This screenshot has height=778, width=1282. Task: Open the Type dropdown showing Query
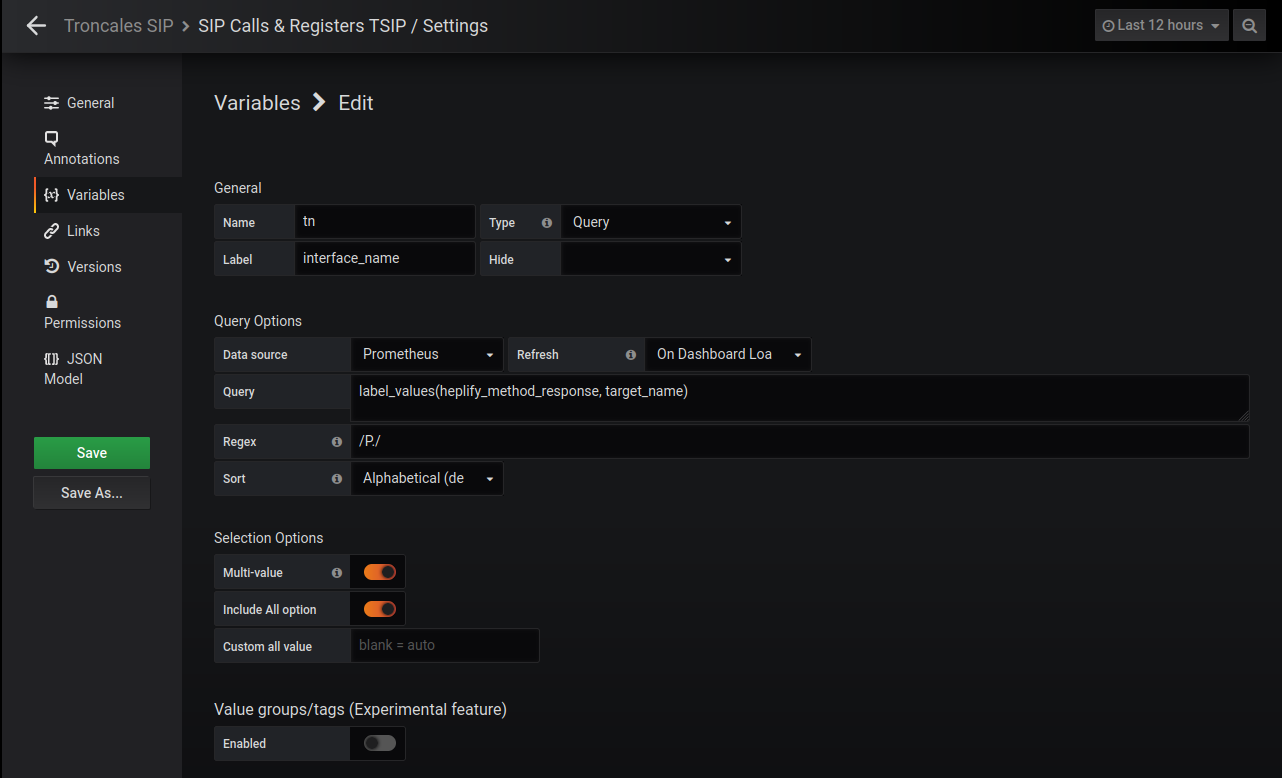[x=651, y=222]
